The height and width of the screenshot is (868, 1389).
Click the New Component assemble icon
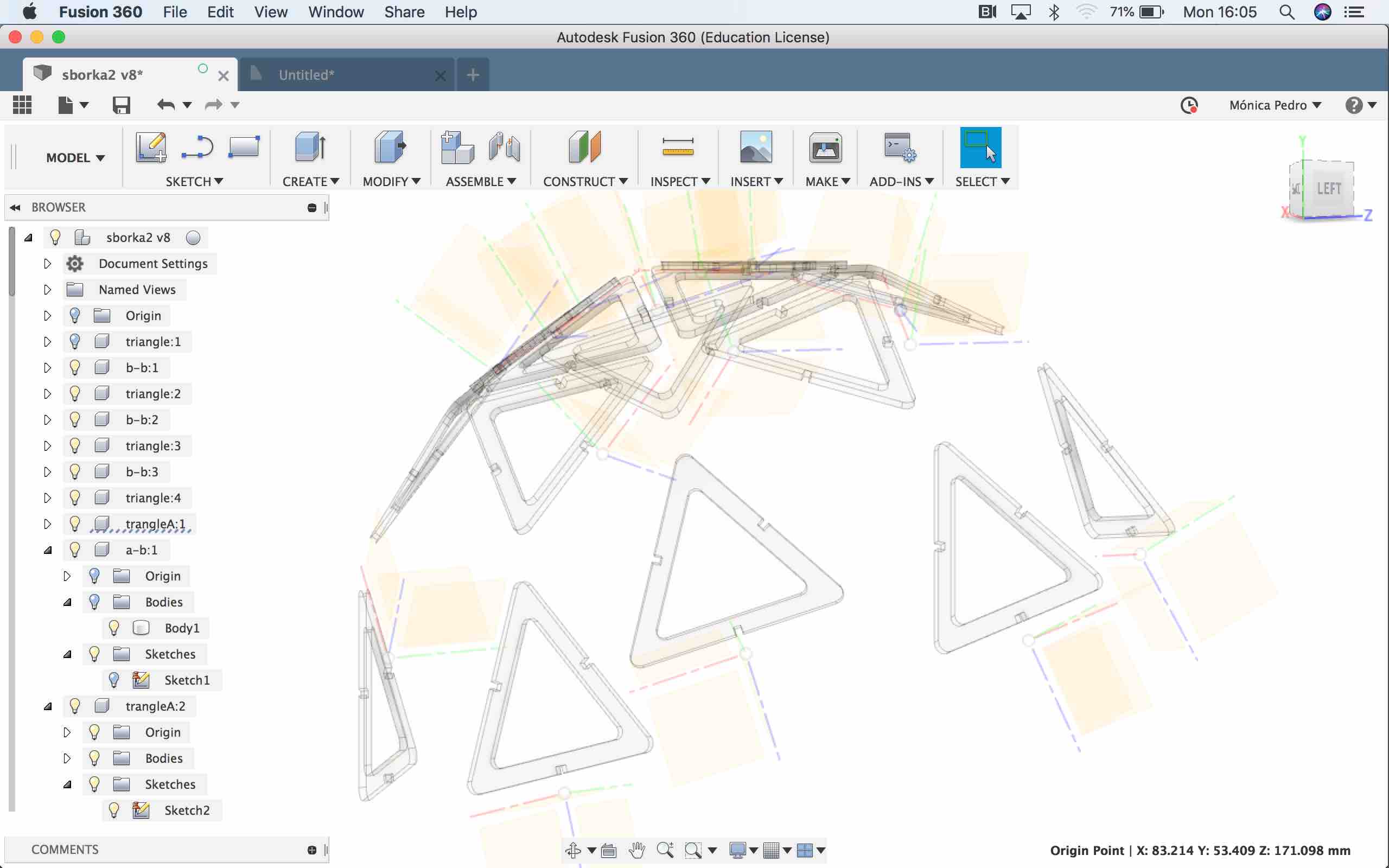point(457,148)
